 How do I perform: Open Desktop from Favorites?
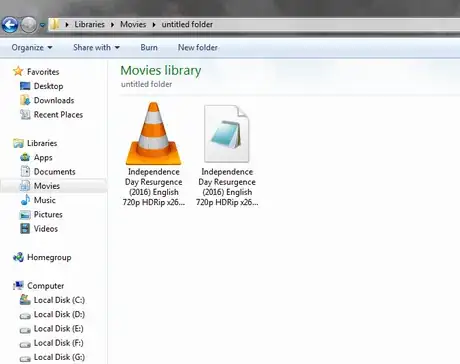pos(48,86)
